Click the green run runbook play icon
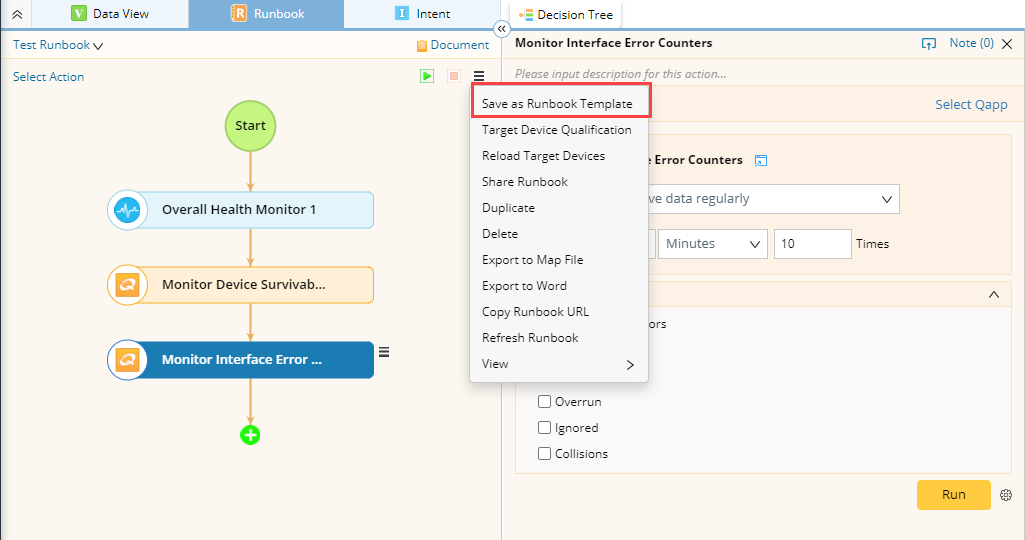The image size is (1025, 540). pyautogui.click(x=427, y=76)
